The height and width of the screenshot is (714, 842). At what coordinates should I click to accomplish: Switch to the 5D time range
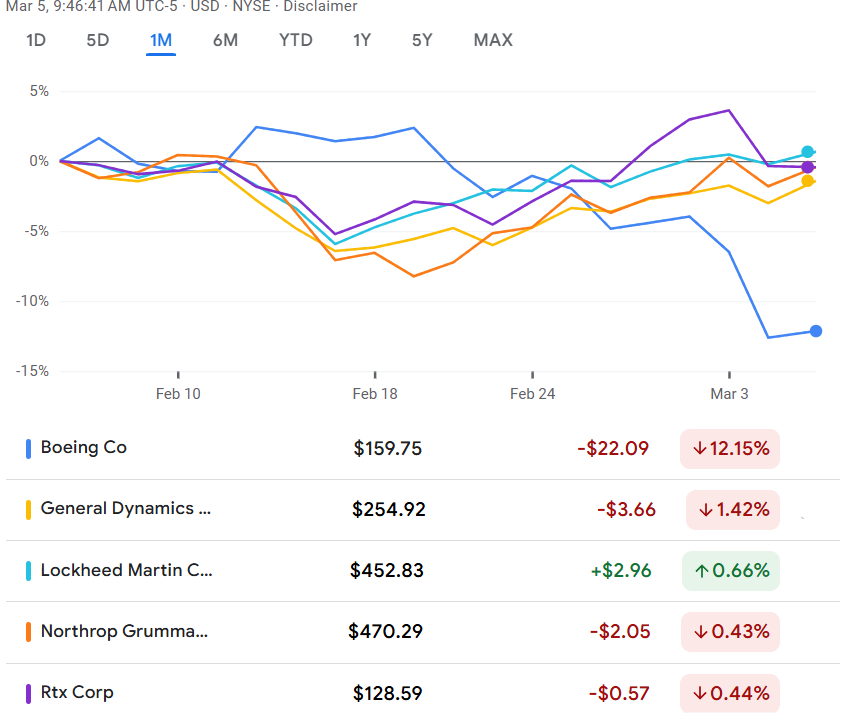(x=98, y=41)
